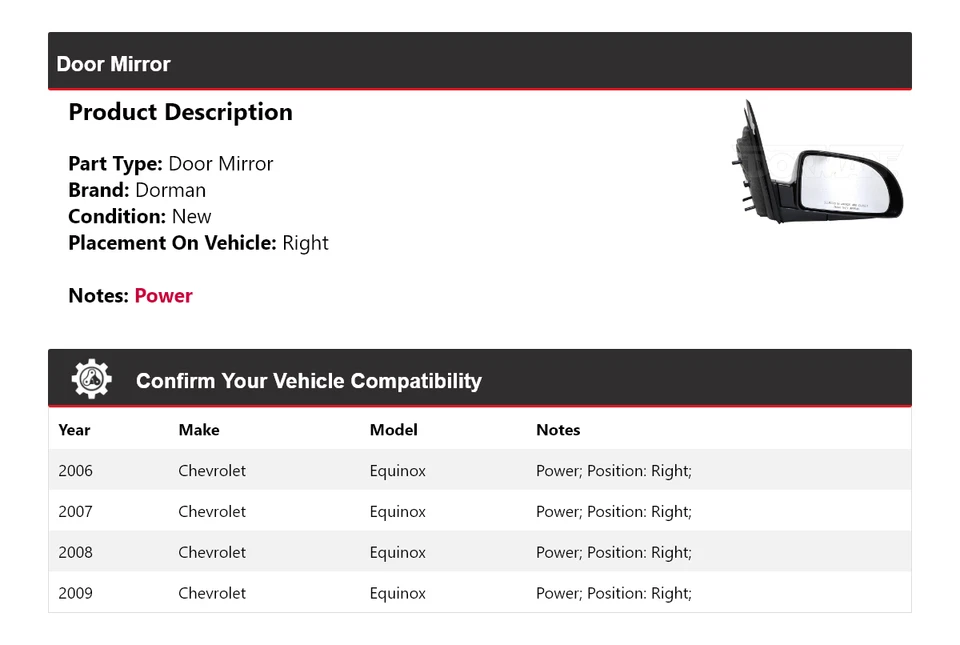Click Placement On Vehicle: Right line
This screenshot has width=960, height=645.
point(198,243)
